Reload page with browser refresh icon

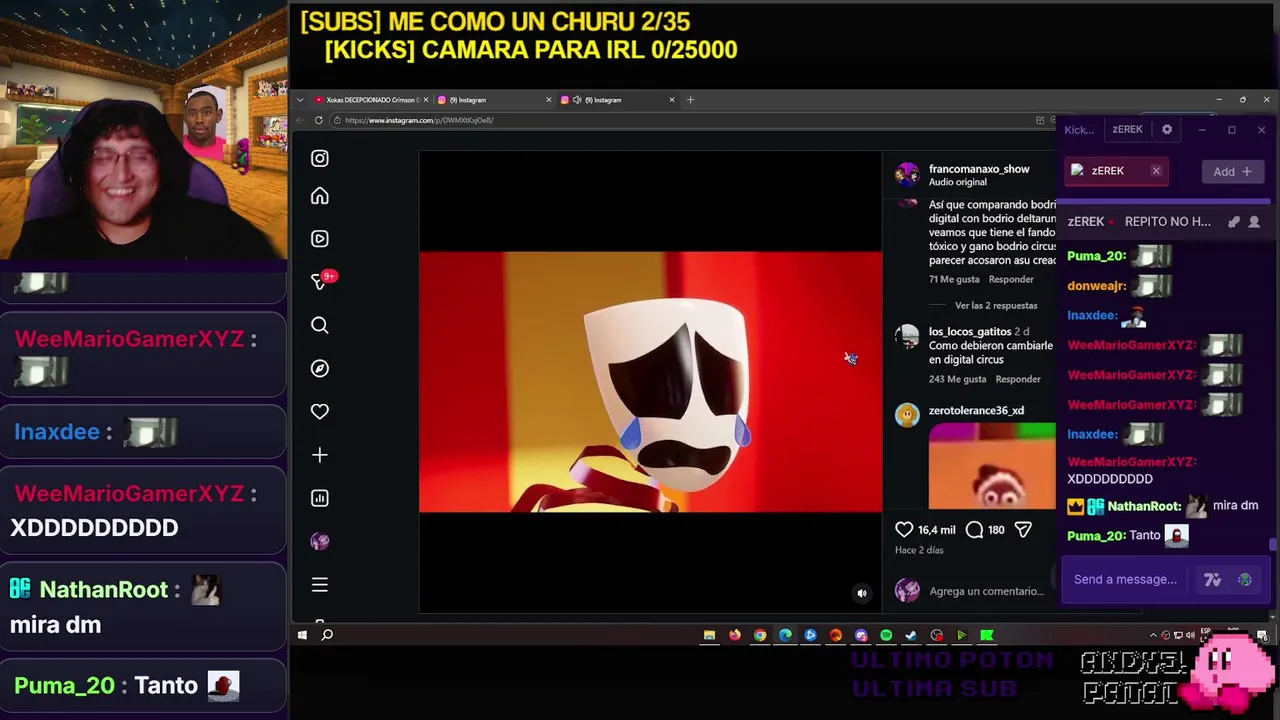[319, 120]
